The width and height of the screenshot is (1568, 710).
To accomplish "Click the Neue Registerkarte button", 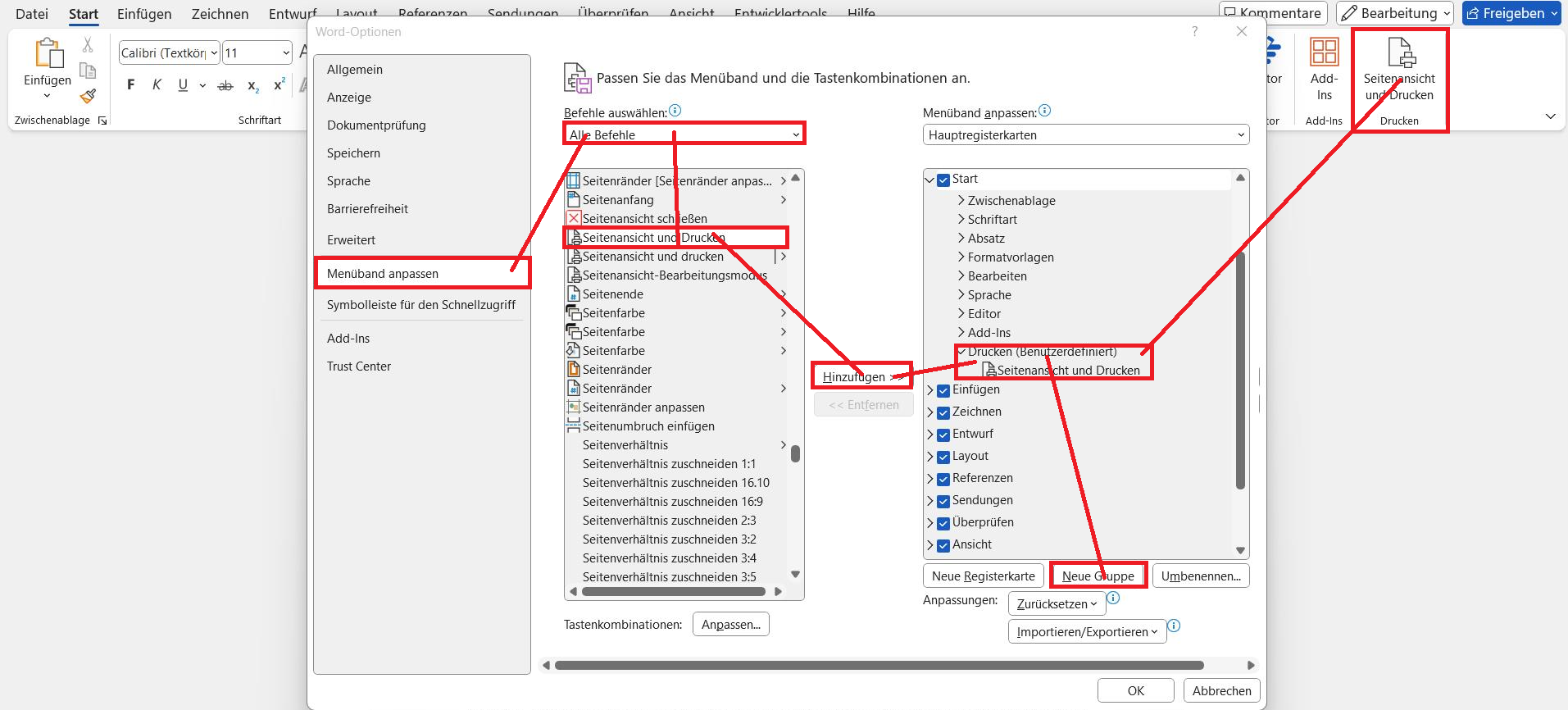I will pos(984,576).
